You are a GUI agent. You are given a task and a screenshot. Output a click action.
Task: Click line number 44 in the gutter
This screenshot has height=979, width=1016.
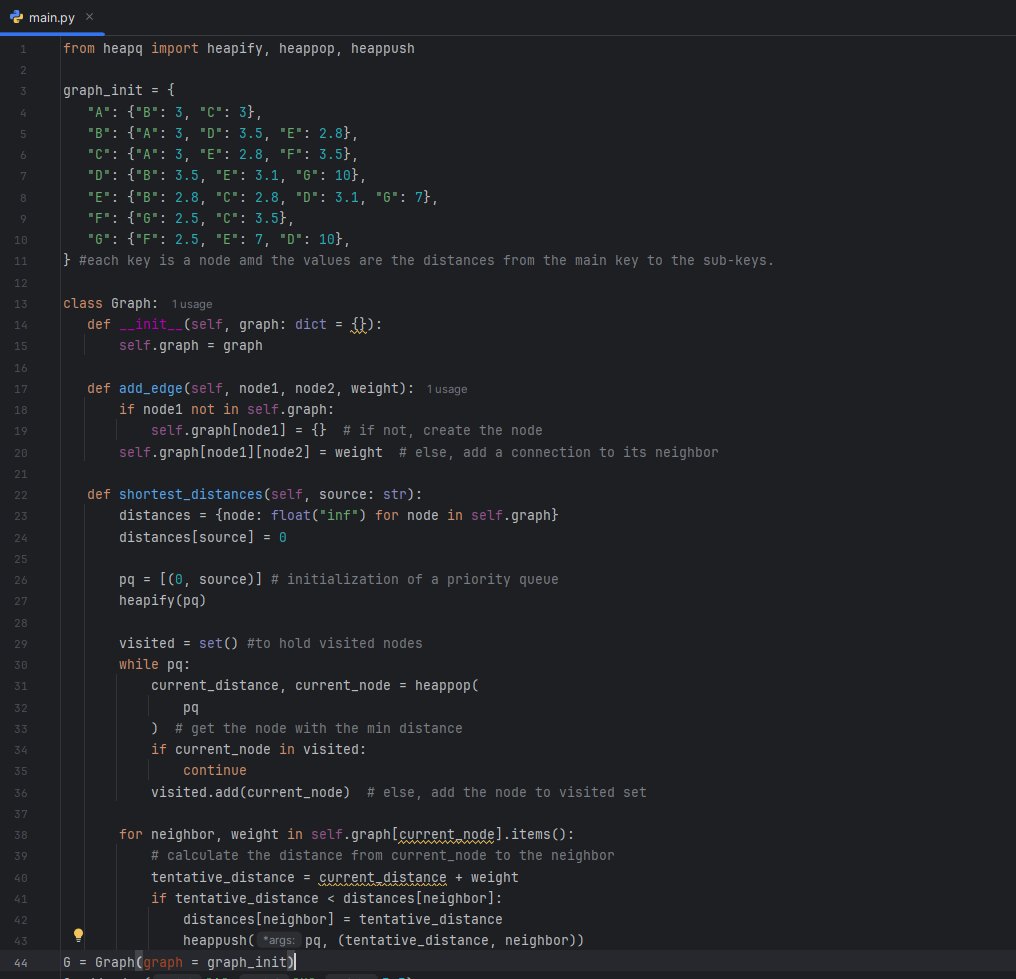point(21,963)
